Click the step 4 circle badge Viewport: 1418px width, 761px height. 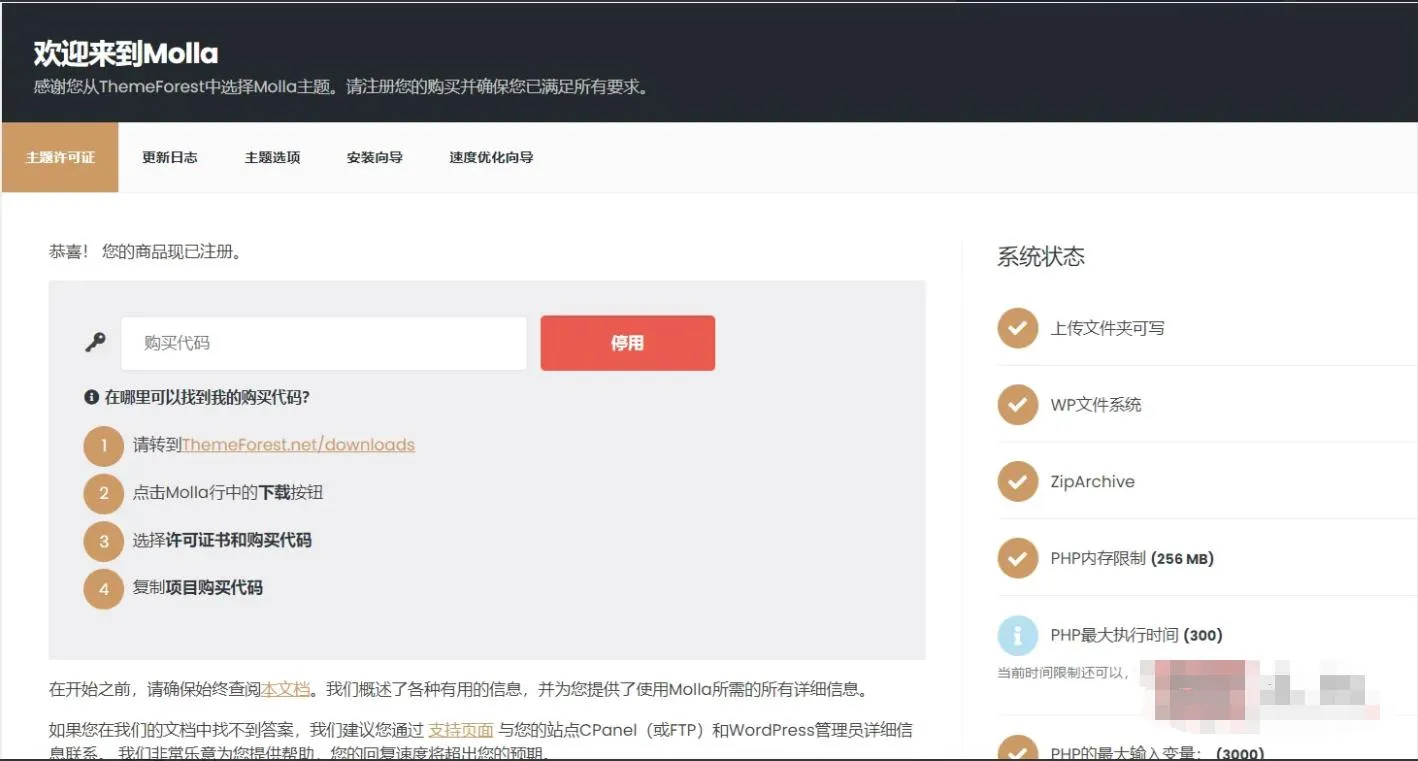click(103, 589)
